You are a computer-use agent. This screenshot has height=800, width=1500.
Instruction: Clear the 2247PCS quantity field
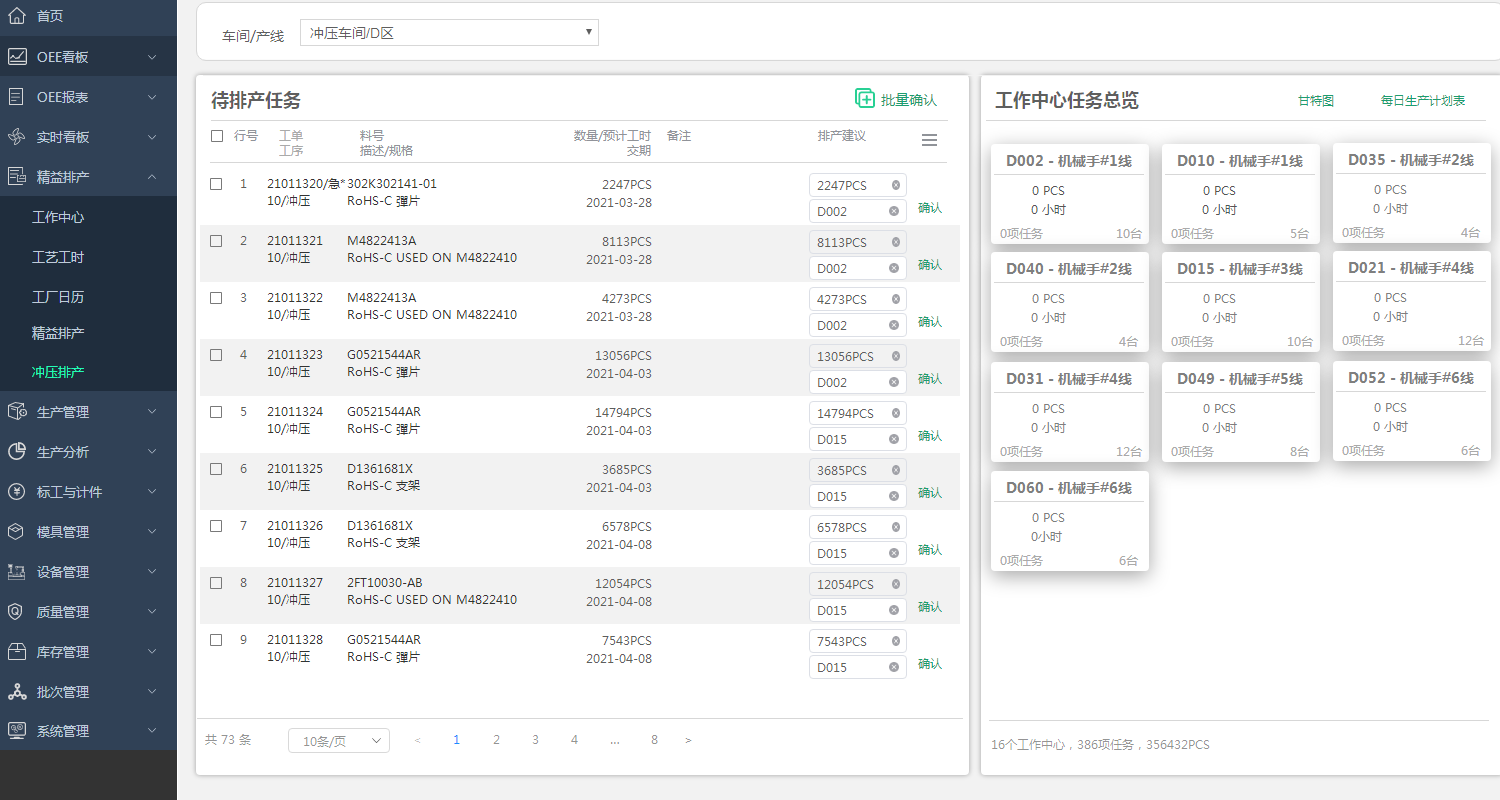pos(895,185)
